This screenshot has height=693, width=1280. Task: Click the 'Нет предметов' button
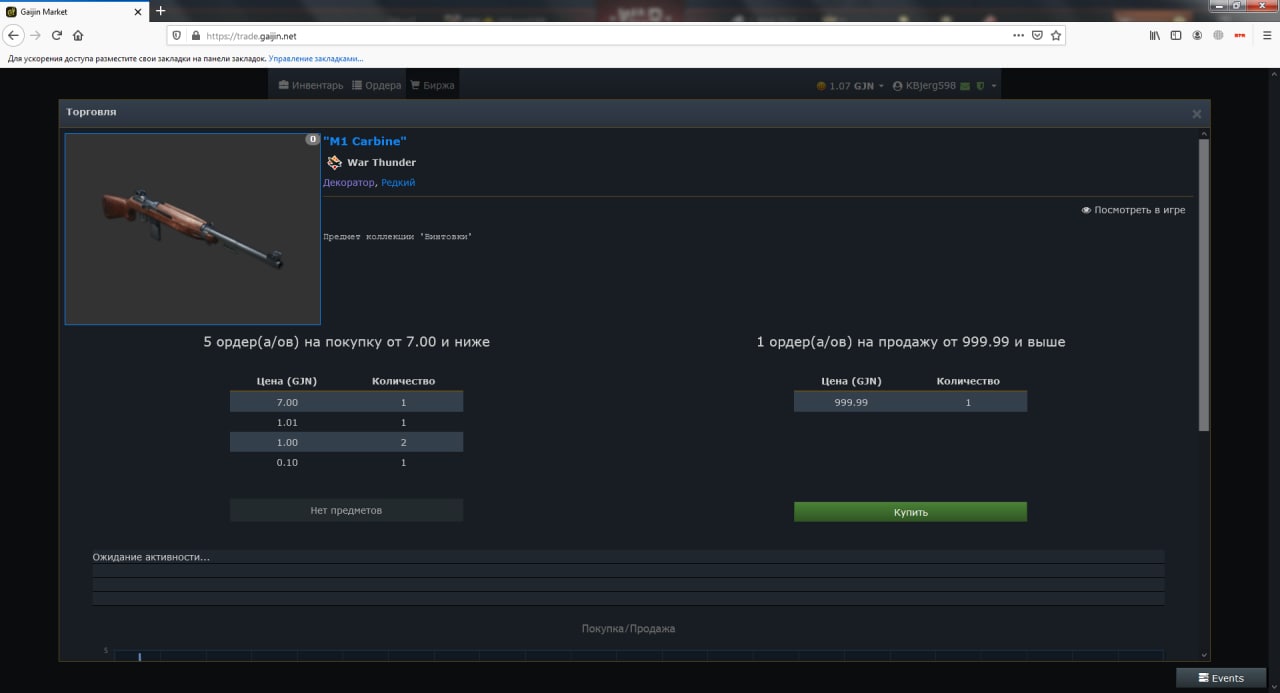click(346, 510)
